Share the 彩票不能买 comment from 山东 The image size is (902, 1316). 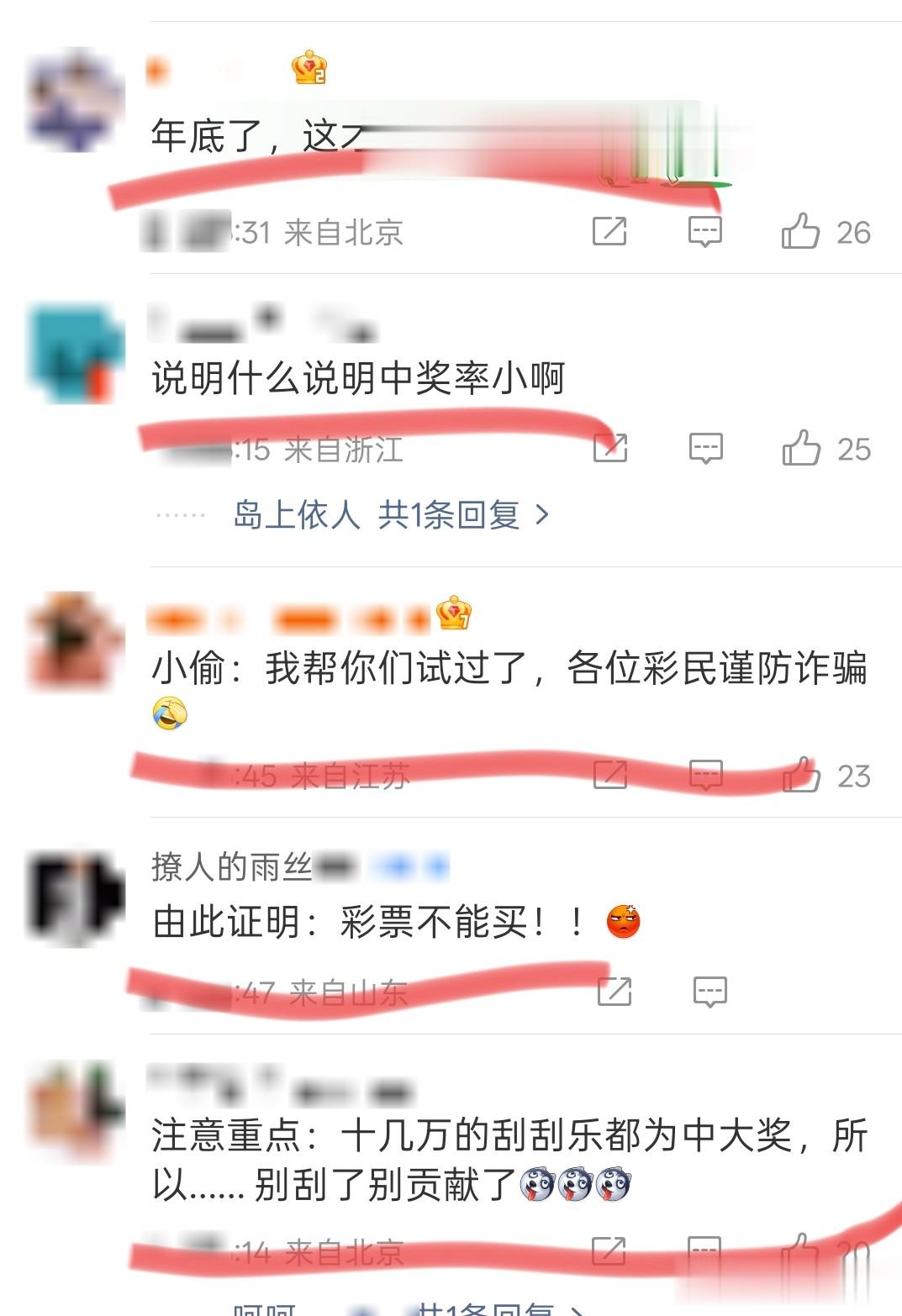pos(615,992)
